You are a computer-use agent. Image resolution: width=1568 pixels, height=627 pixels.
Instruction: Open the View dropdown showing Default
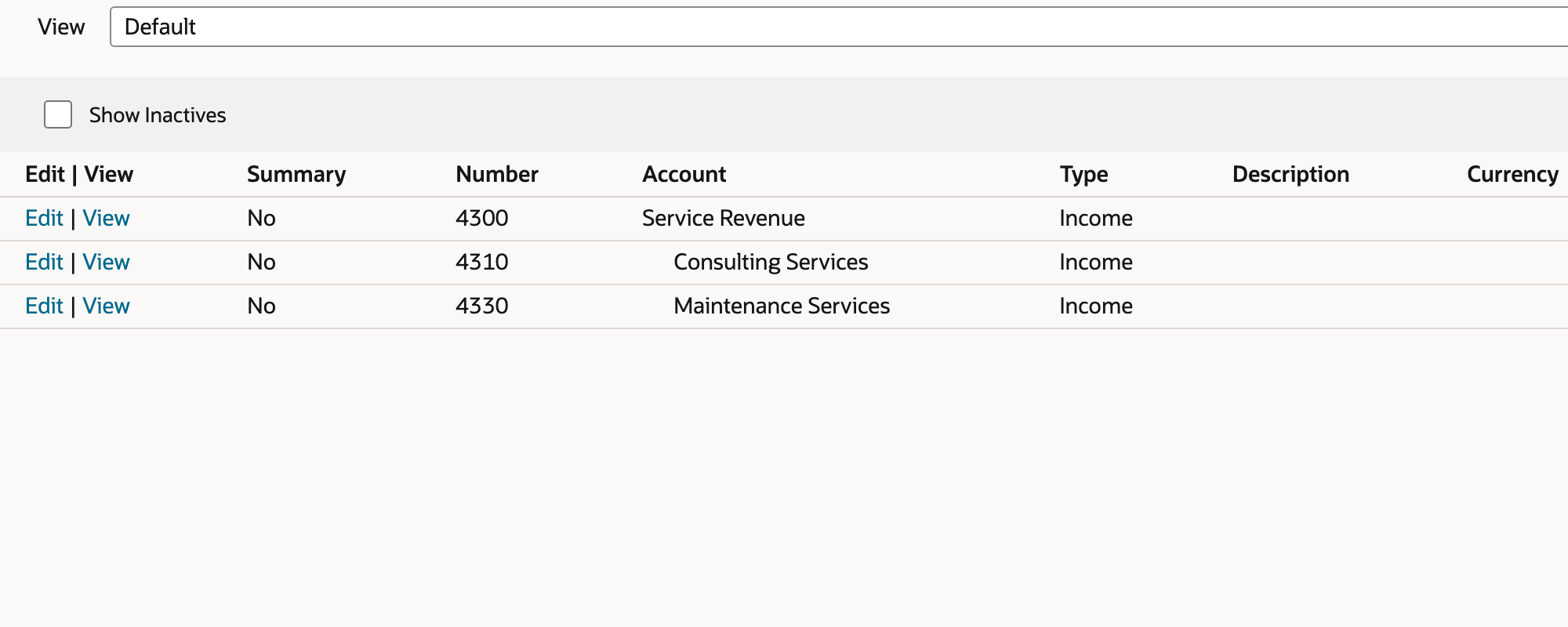tap(839, 27)
